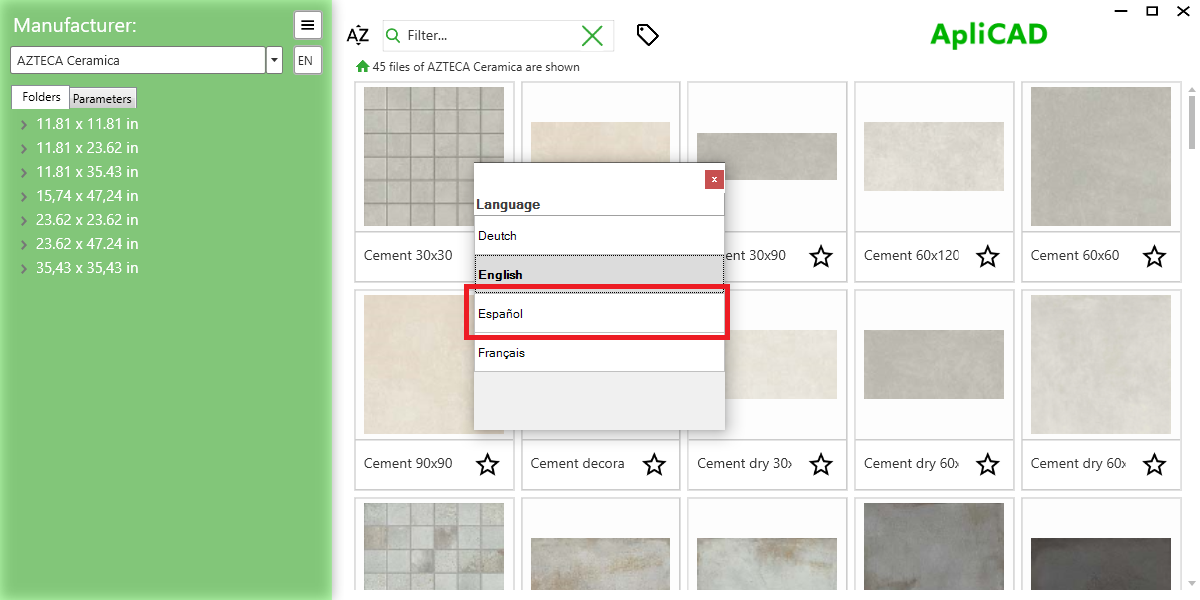
Task: Open language settings via EN button
Action: click(307, 60)
